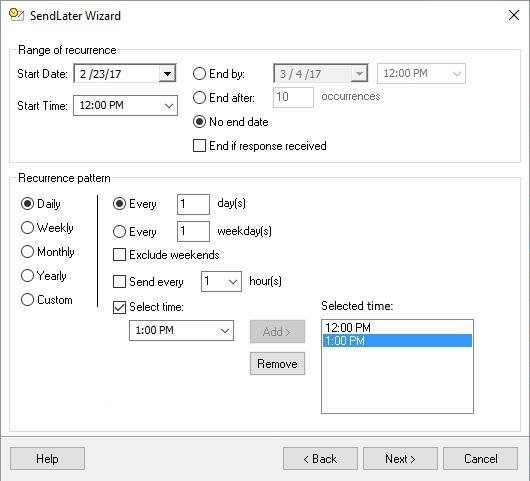Click the occurrences count input field
Viewport: 530px width, 481px height.
click(x=293, y=97)
